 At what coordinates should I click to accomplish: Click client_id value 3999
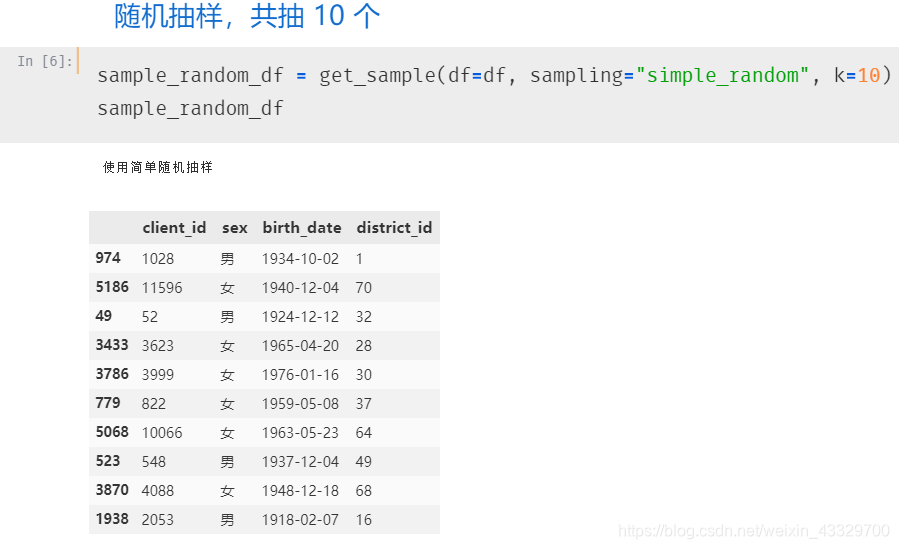tap(158, 375)
